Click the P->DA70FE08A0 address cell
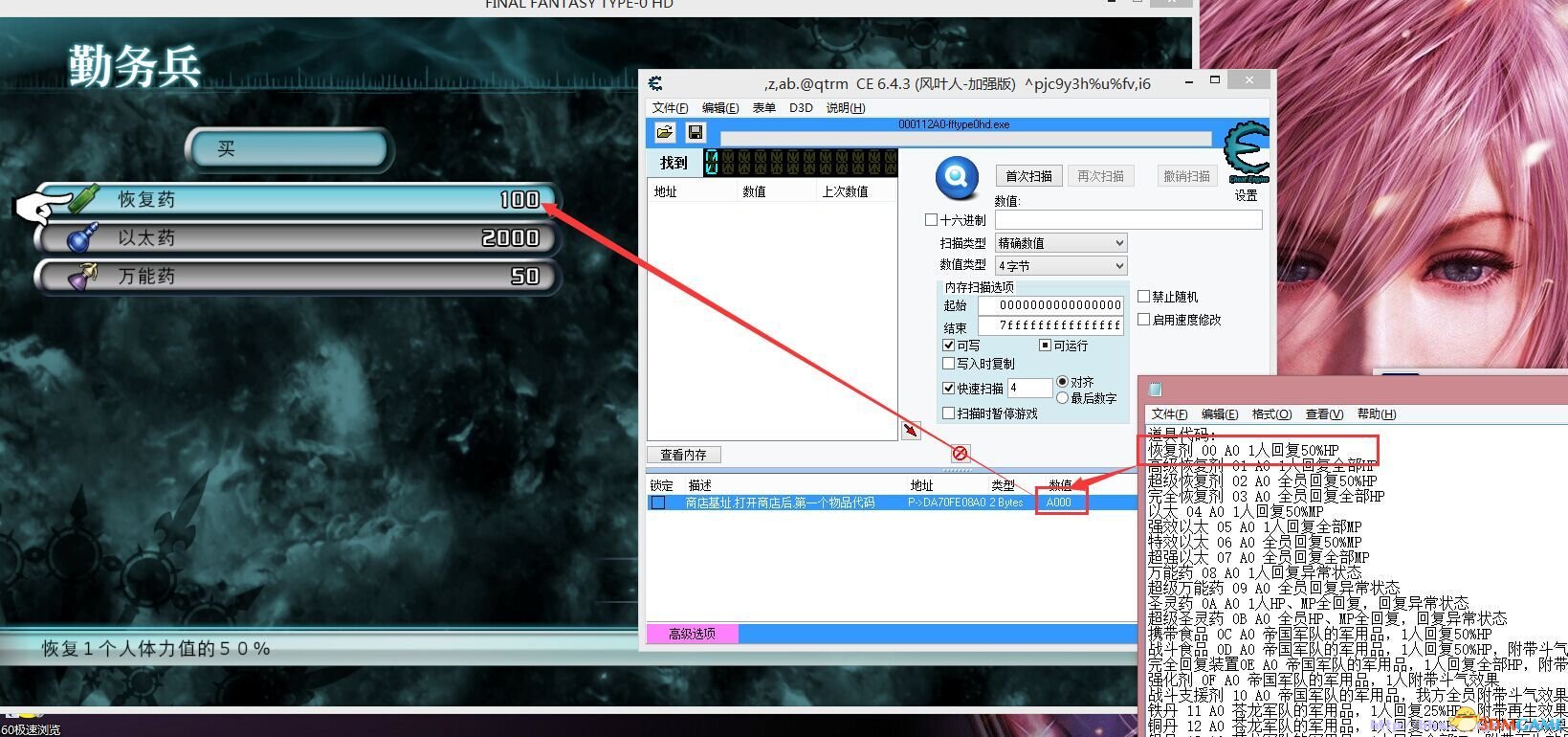The width and height of the screenshot is (1568, 737). point(946,502)
